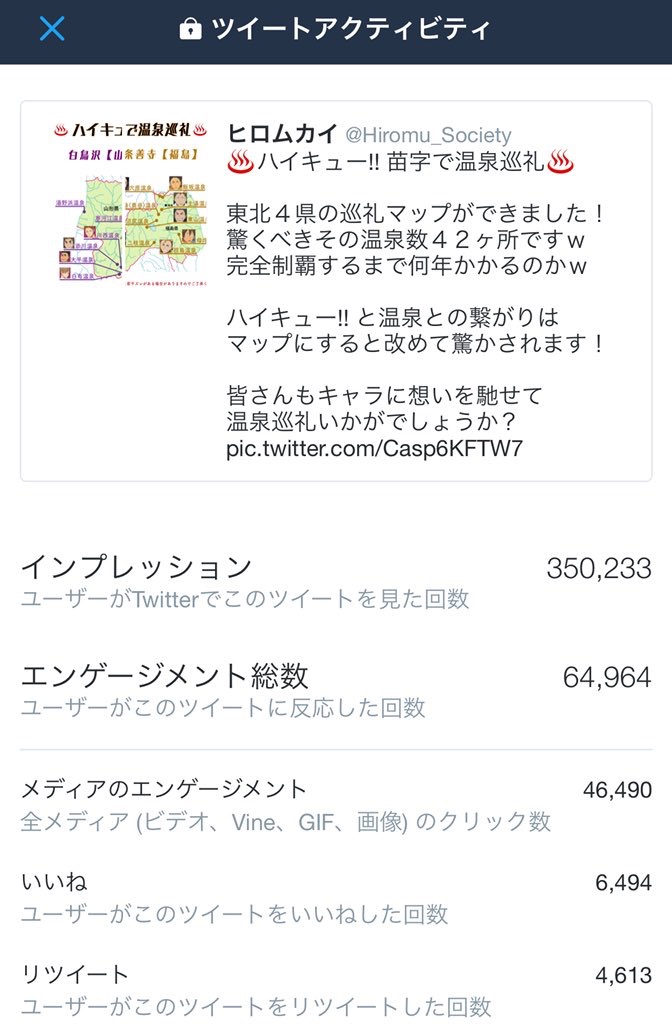
Task: Click the @Hiromu_Society handle
Action: point(428,135)
